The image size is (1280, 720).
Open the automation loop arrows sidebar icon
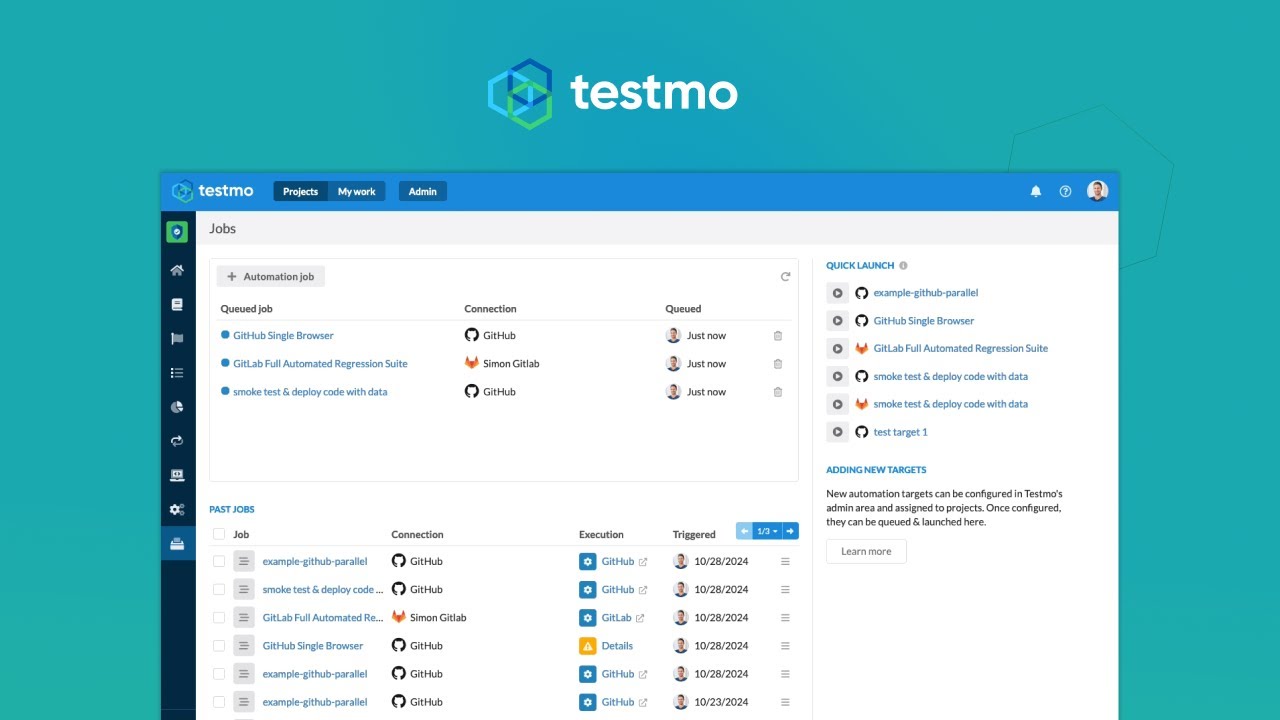pyautogui.click(x=177, y=441)
